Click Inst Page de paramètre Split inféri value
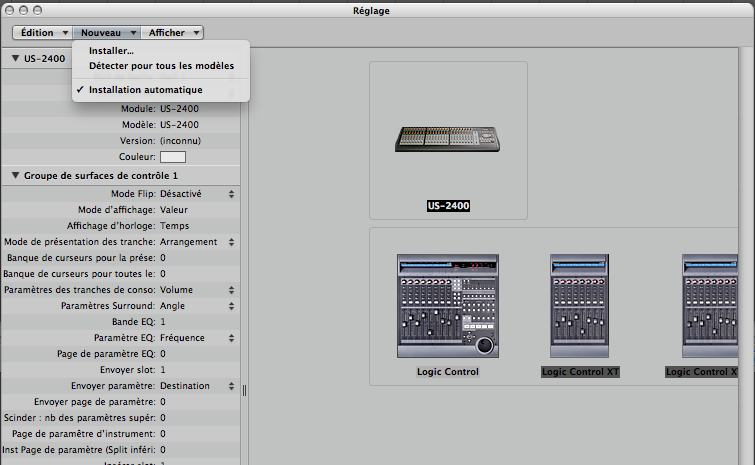Image resolution: width=755 pixels, height=465 pixels. [x=163, y=450]
